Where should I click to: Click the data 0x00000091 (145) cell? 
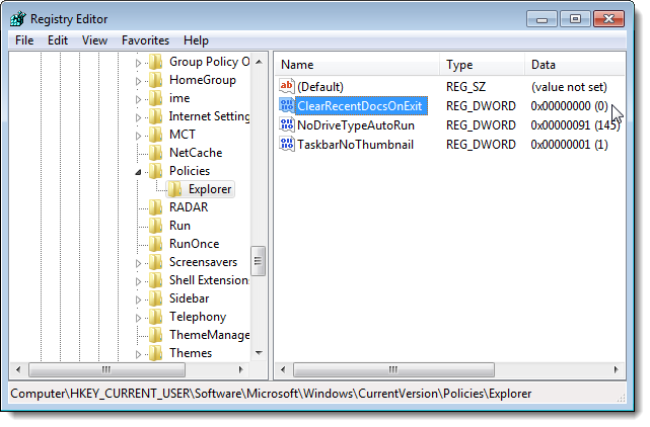575,125
